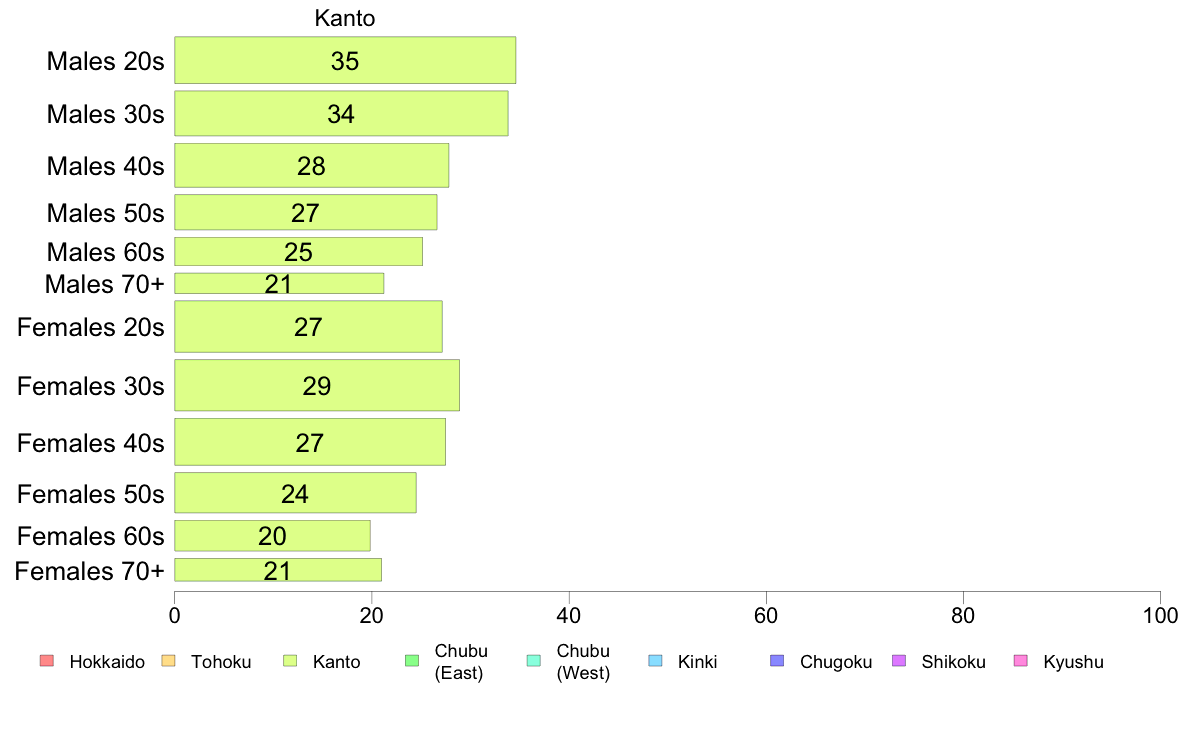Click the Tohoku orange legend swatch
The image size is (1188, 736).
[x=168, y=661]
